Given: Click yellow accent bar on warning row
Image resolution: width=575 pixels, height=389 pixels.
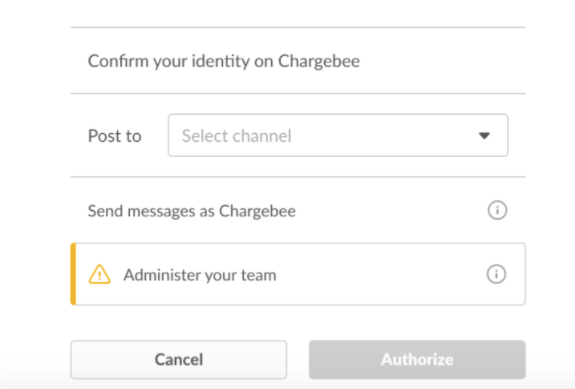Looking at the screenshot, I should click(73, 274).
